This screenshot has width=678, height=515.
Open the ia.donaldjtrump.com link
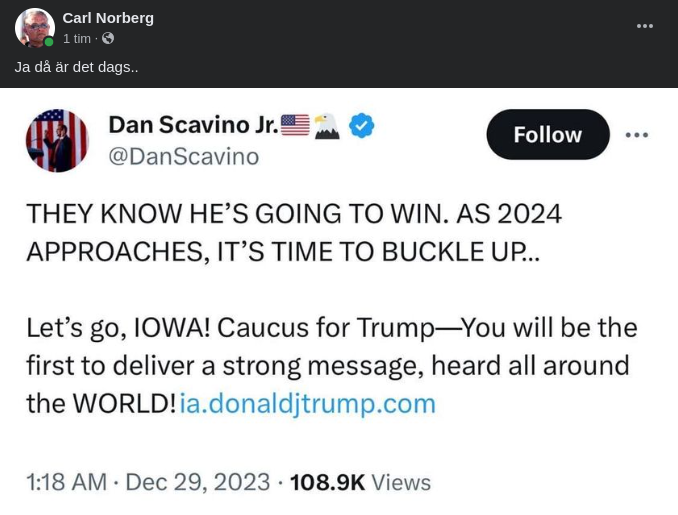click(308, 403)
